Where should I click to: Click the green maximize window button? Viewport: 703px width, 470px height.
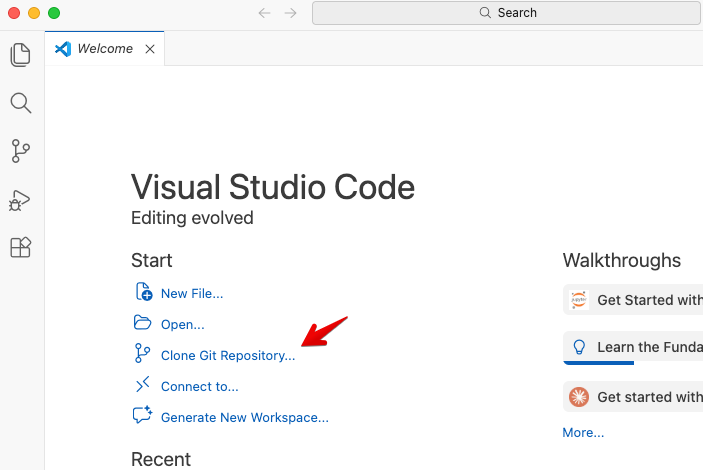pyautogui.click(x=54, y=13)
